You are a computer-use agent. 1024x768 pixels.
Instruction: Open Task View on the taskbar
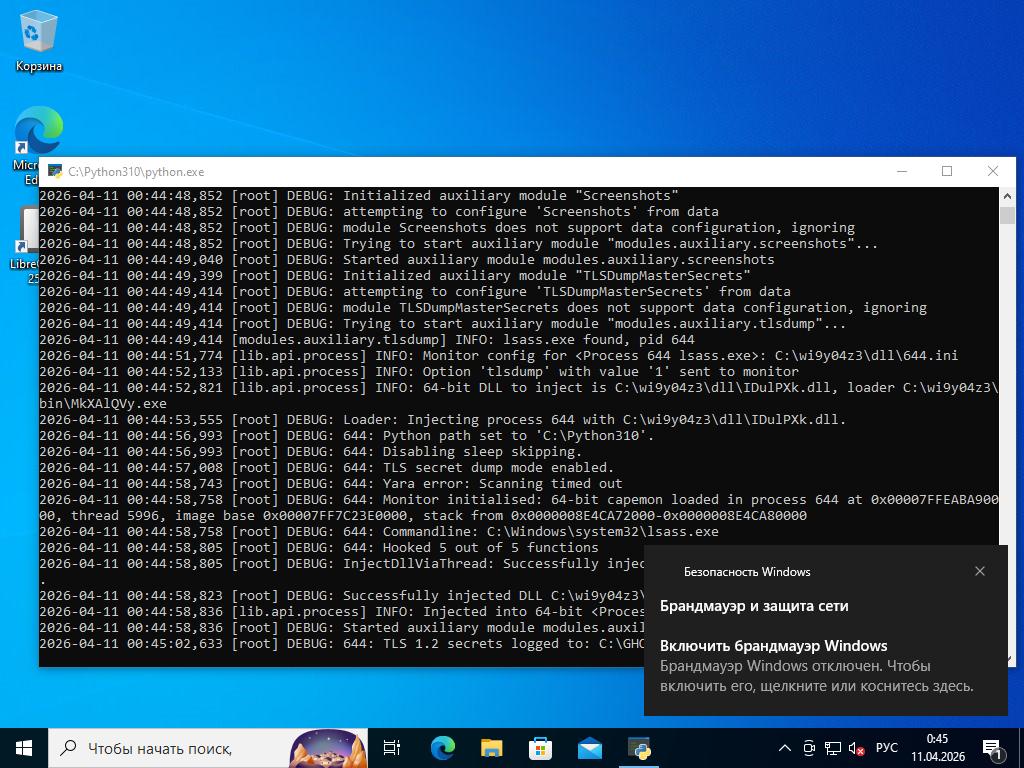click(x=392, y=748)
